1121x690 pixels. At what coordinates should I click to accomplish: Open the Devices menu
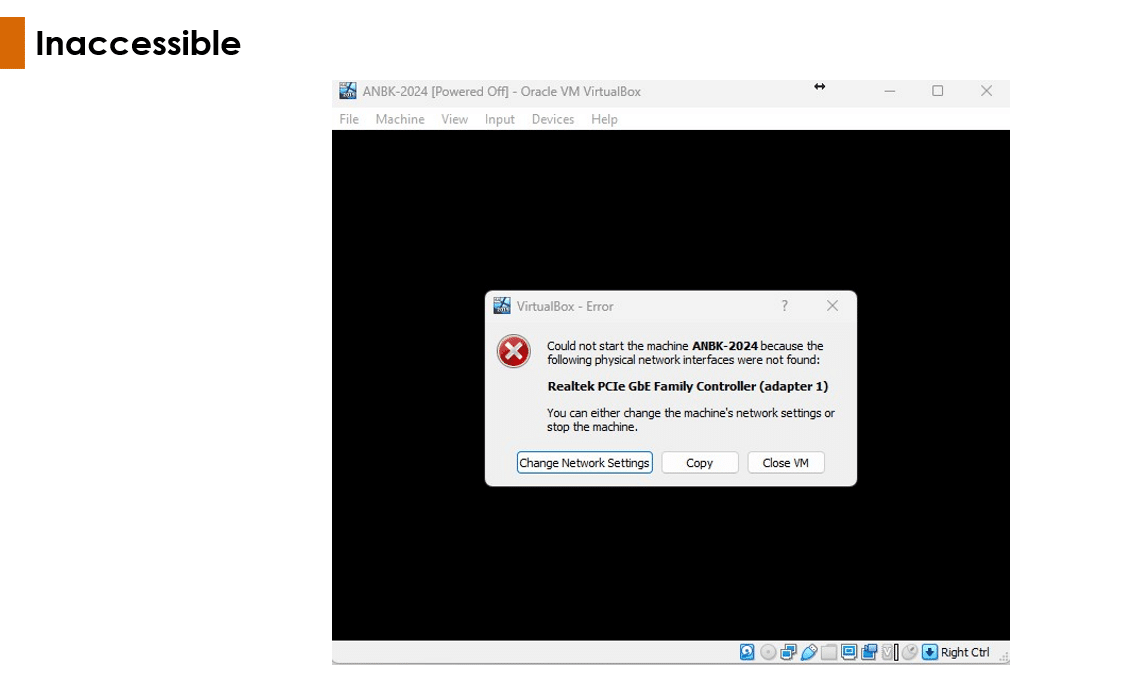[553, 119]
